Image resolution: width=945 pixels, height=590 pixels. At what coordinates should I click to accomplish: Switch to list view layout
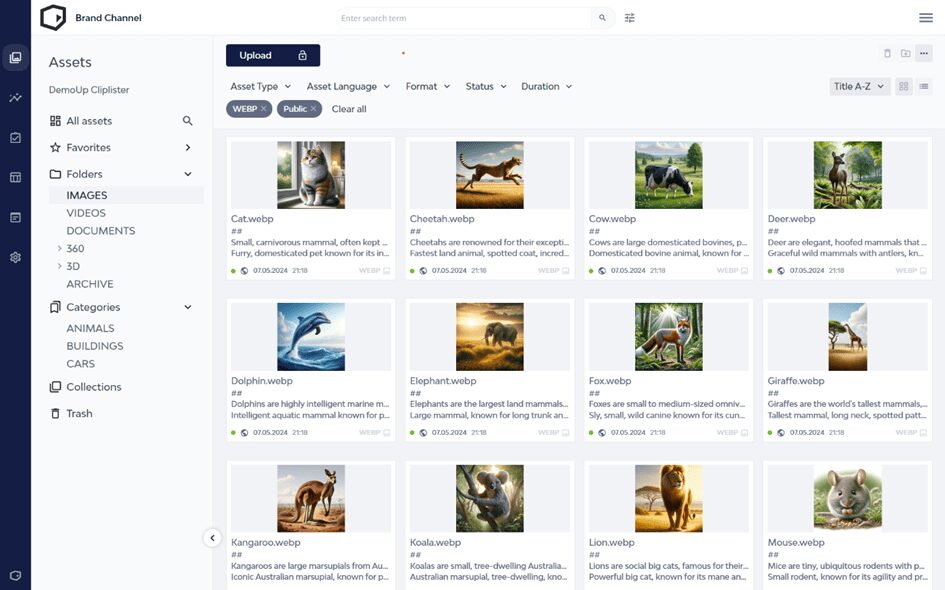tap(923, 87)
